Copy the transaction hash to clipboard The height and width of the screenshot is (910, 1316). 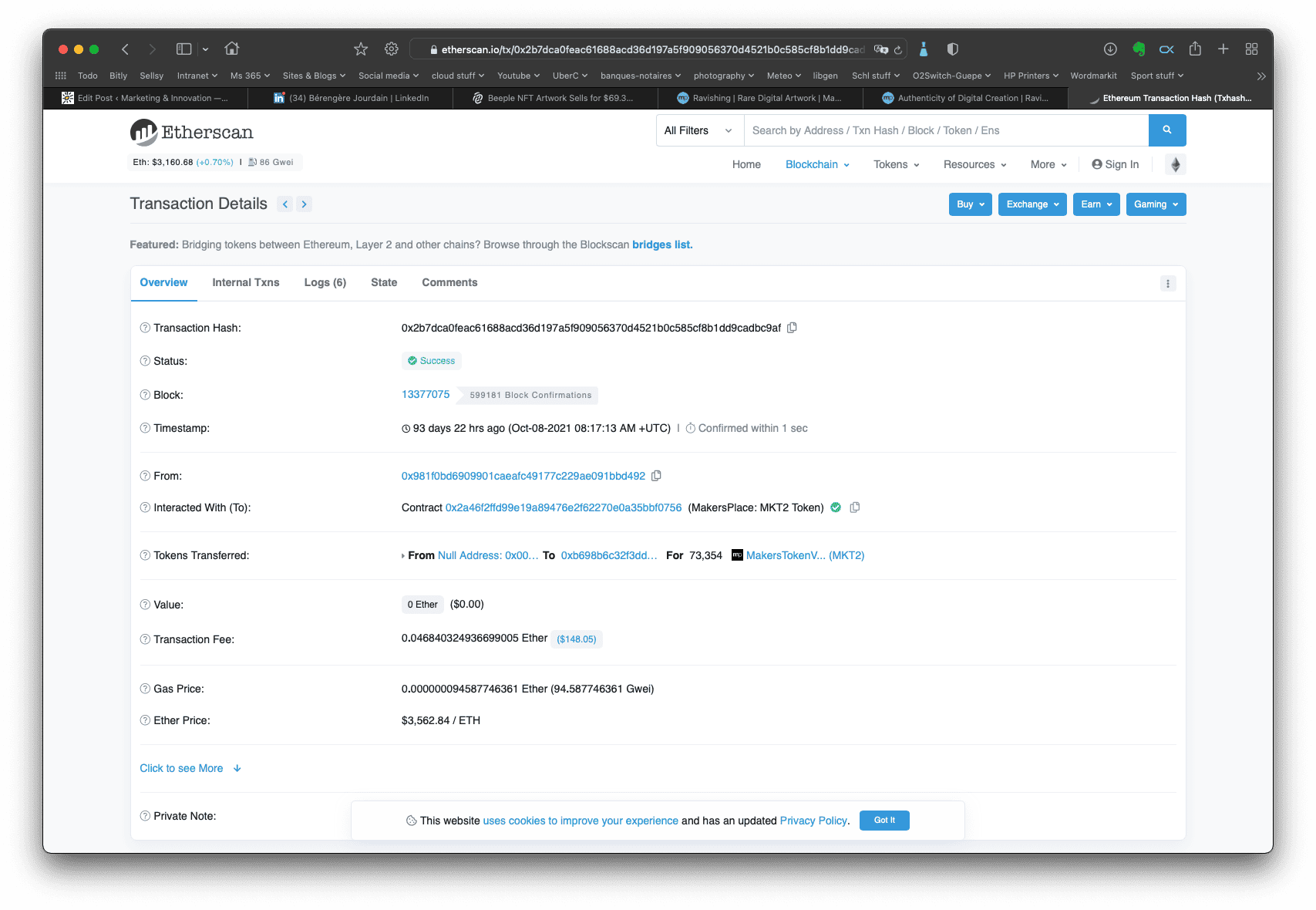[792, 328]
